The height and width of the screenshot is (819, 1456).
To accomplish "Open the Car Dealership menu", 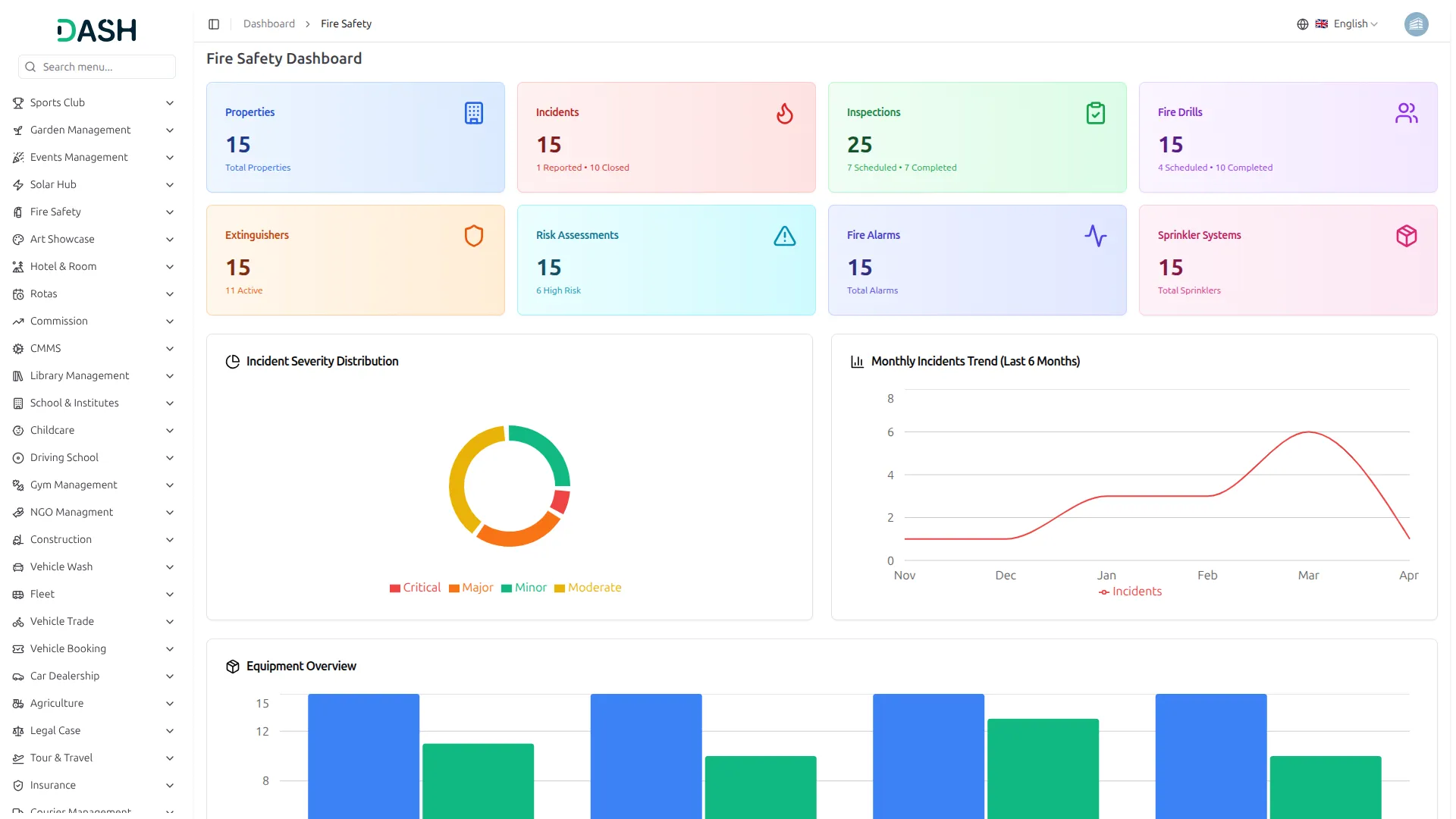I will [x=94, y=676].
